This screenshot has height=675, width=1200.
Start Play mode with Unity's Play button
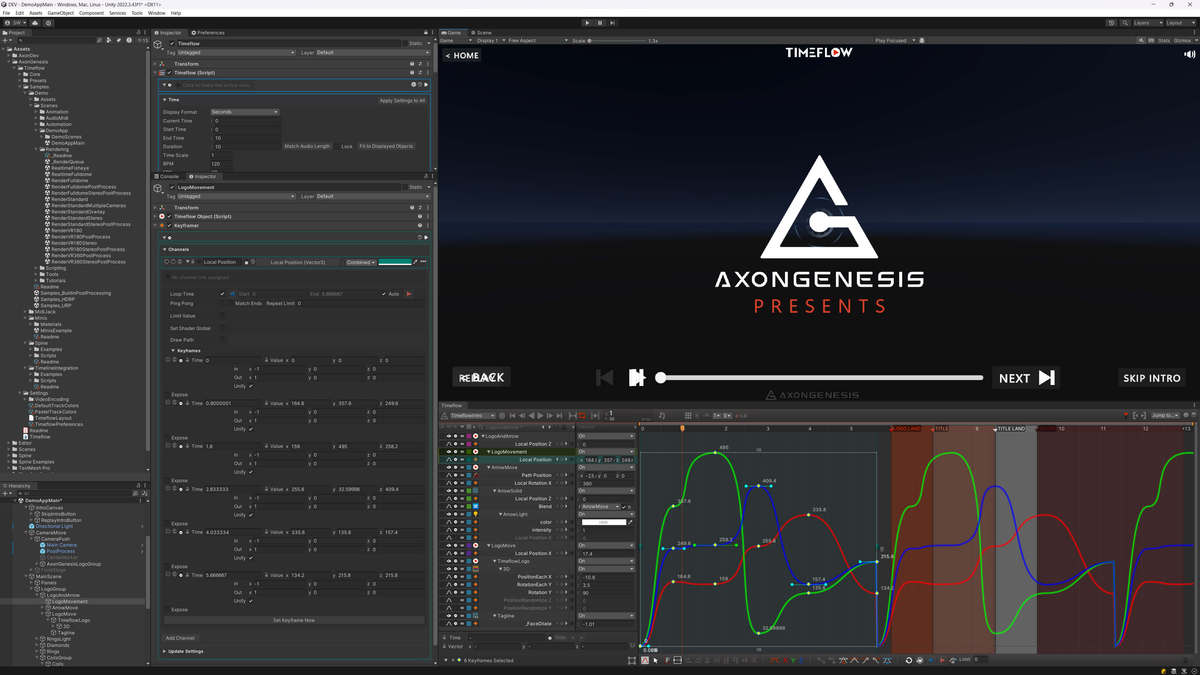tap(587, 22)
